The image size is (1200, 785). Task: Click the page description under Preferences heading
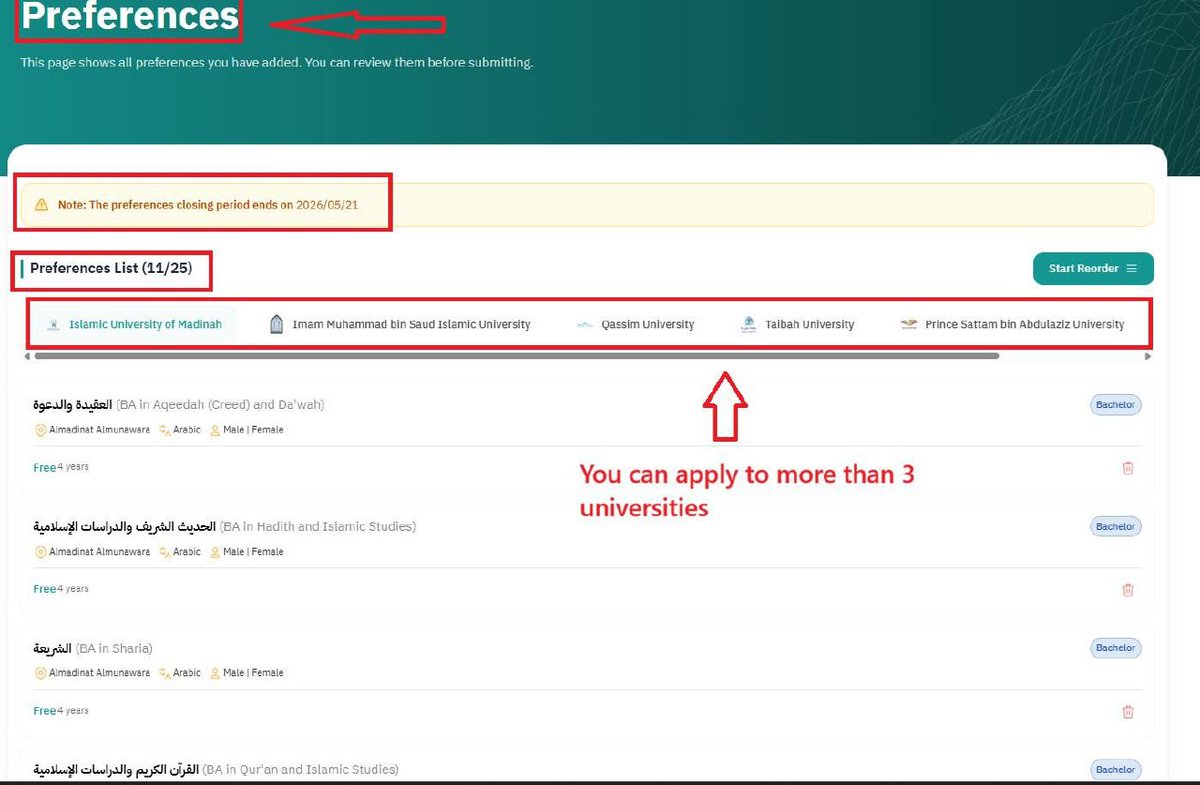pos(277,62)
